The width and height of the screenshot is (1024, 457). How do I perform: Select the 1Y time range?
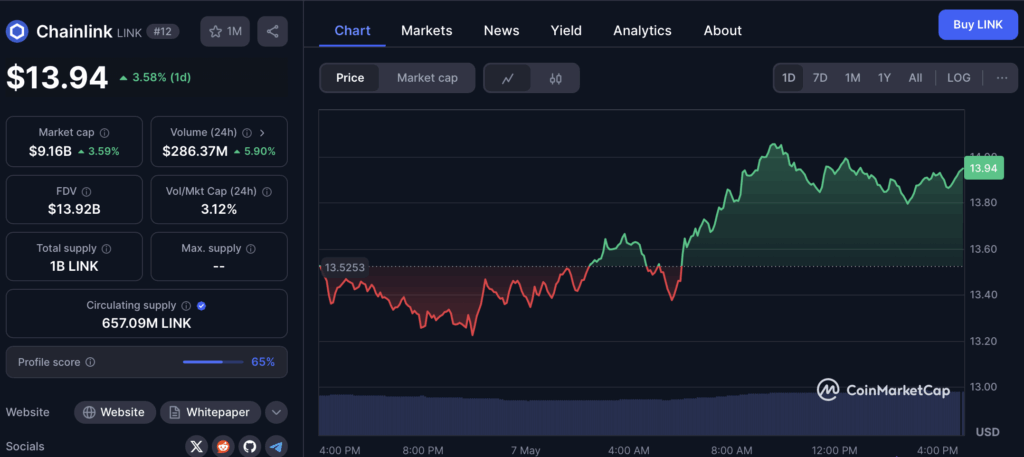884,78
